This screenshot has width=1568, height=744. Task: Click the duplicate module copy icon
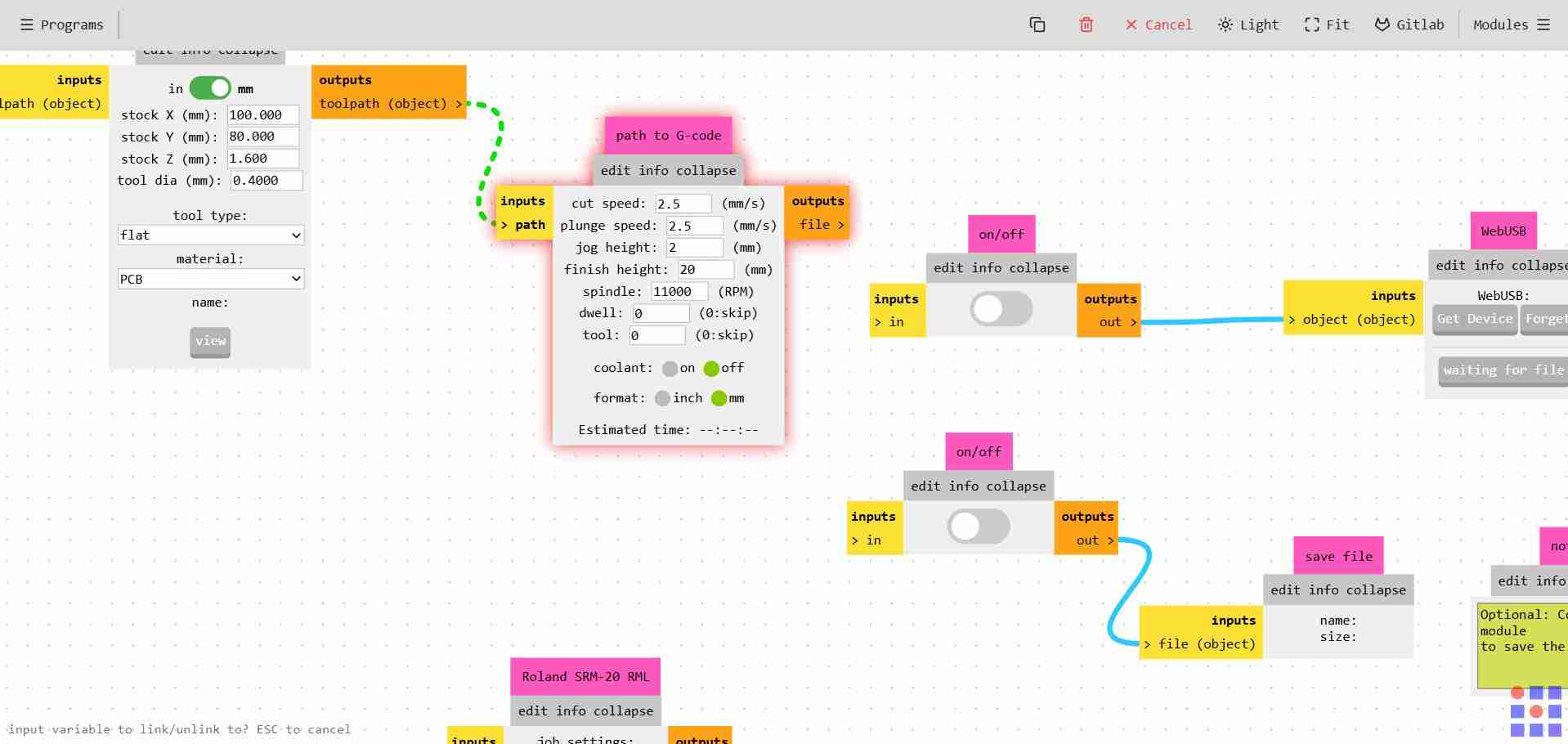coord(1037,25)
